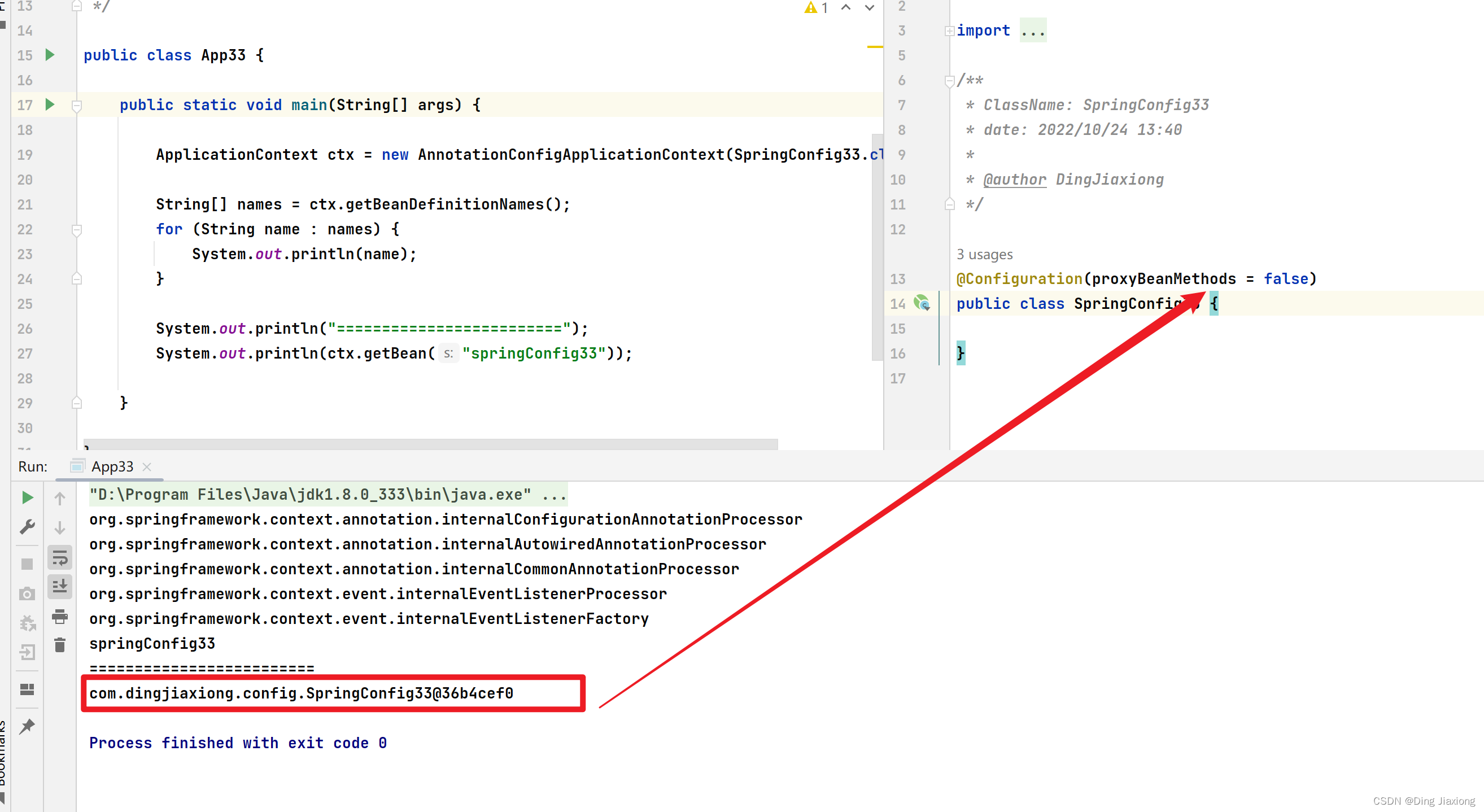1484x812 pixels.
Task: Click the @author Javadoc tag
Action: pyautogui.click(x=1015, y=180)
